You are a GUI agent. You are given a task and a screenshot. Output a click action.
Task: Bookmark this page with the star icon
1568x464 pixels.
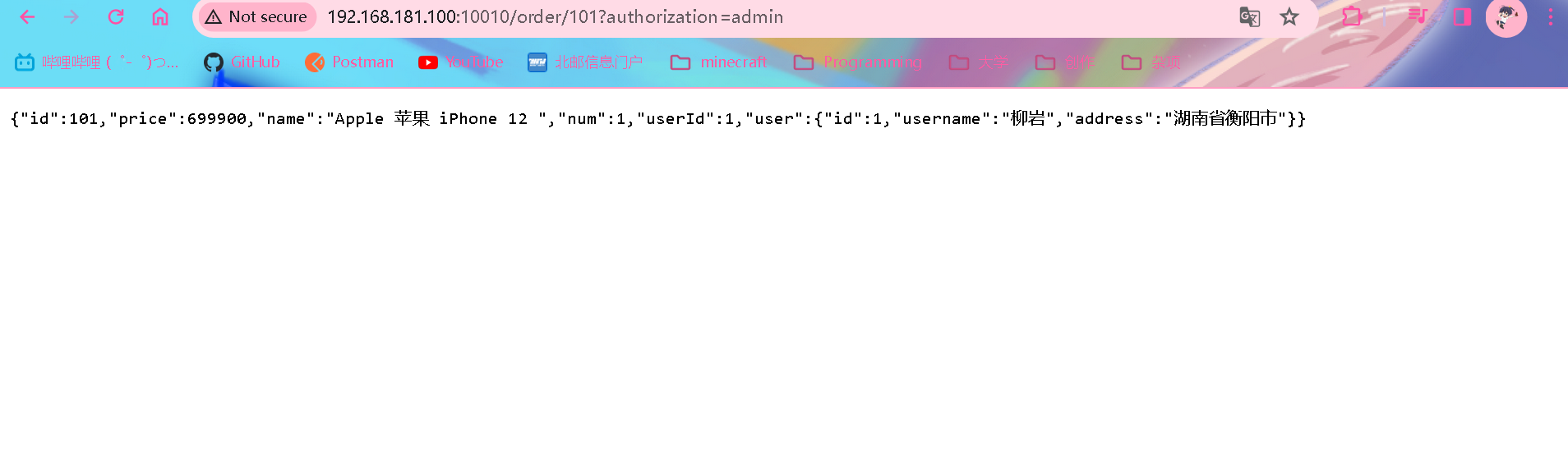1289,16
